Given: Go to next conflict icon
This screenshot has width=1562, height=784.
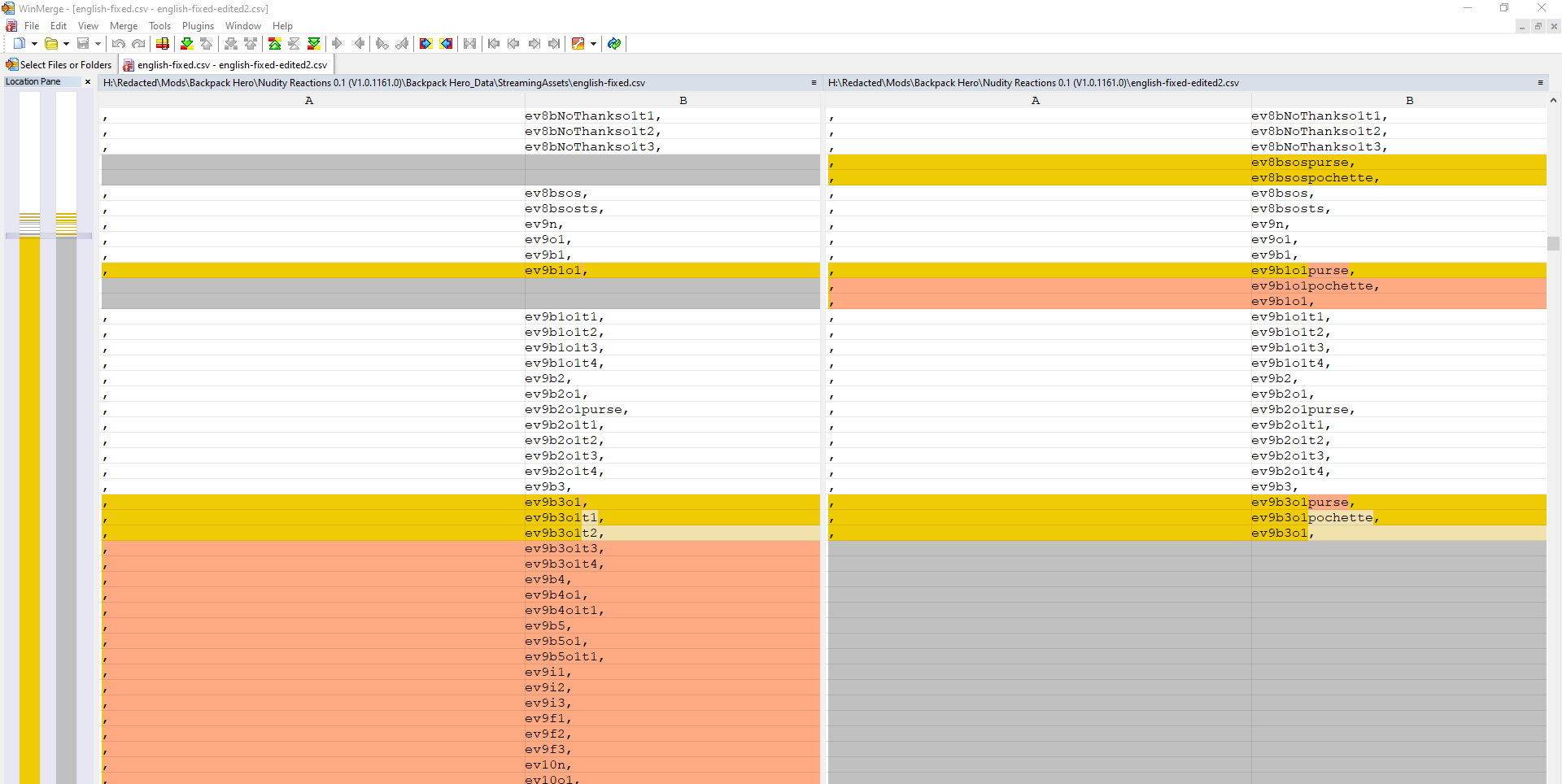Looking at the screenshot, I should [231, 43].
